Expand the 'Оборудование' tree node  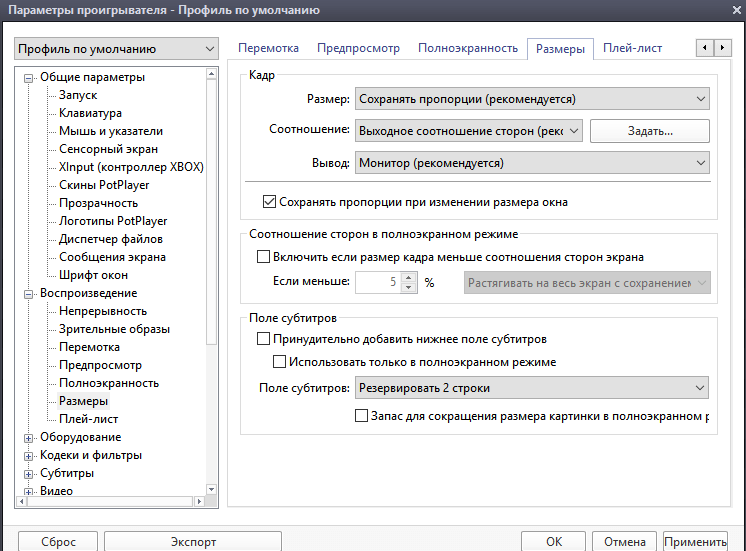click(29, 437)
